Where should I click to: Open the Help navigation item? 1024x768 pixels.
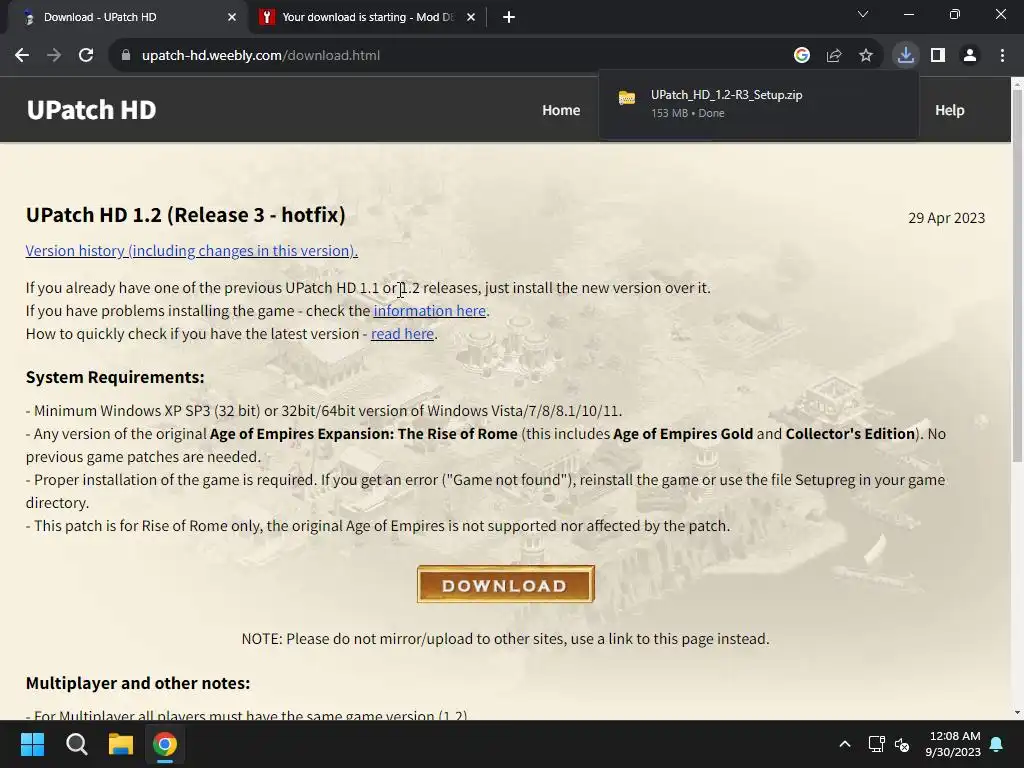pyautogui.click(x=950, y=110)
